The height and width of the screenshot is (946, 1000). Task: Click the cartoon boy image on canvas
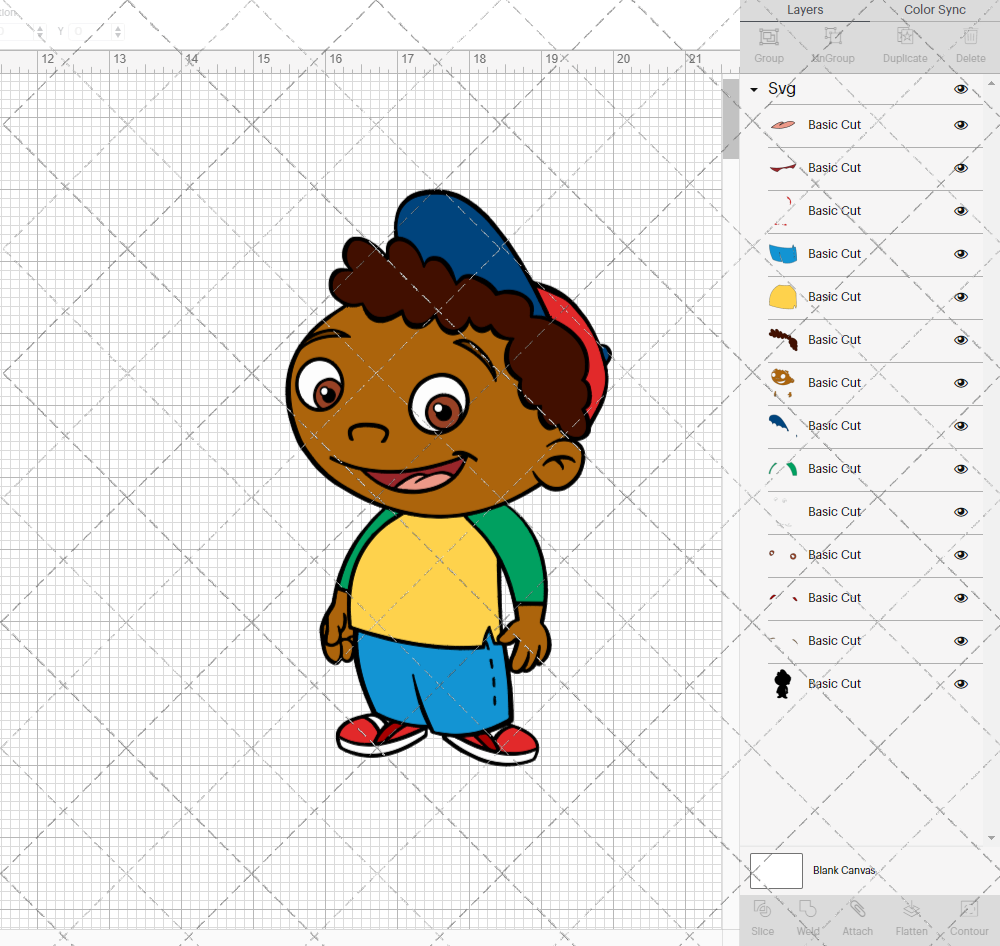click(448, 477)
